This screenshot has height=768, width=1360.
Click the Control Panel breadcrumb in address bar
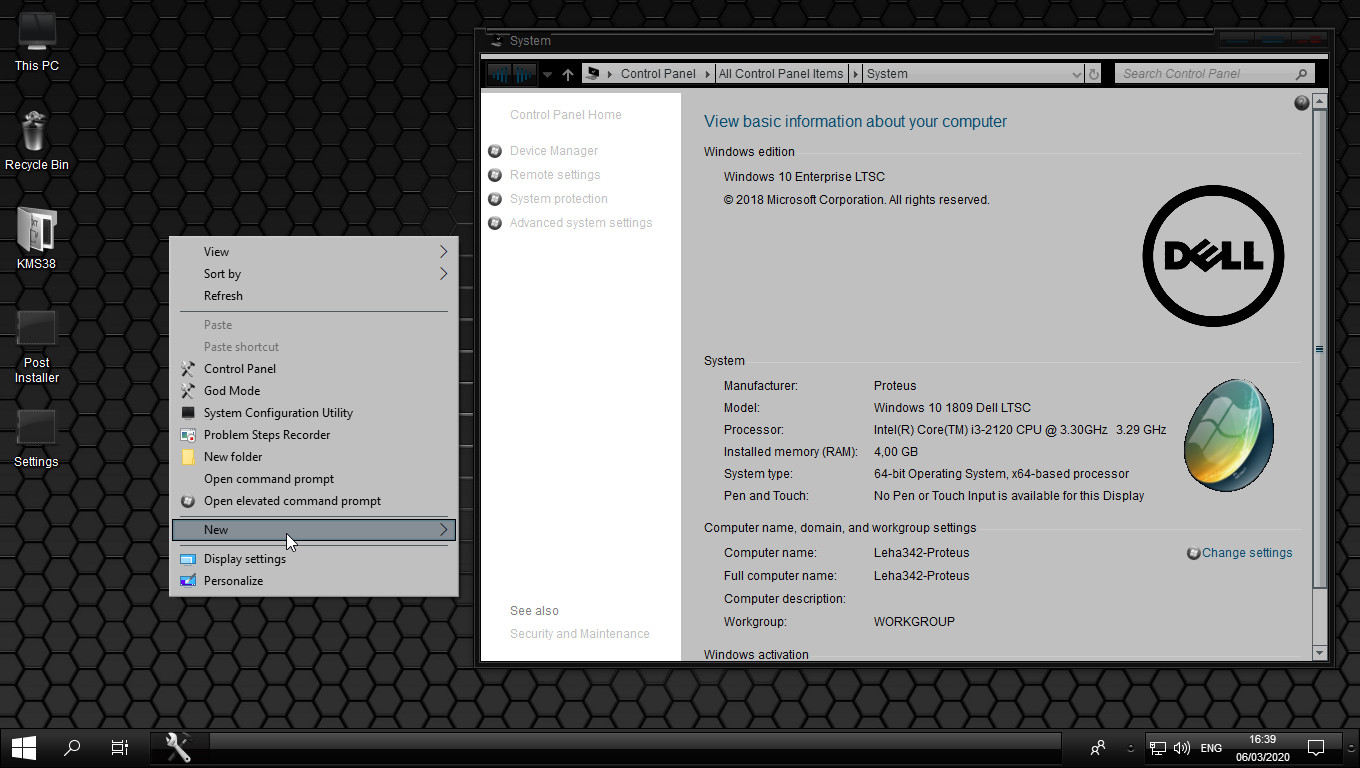click(658, 74)
